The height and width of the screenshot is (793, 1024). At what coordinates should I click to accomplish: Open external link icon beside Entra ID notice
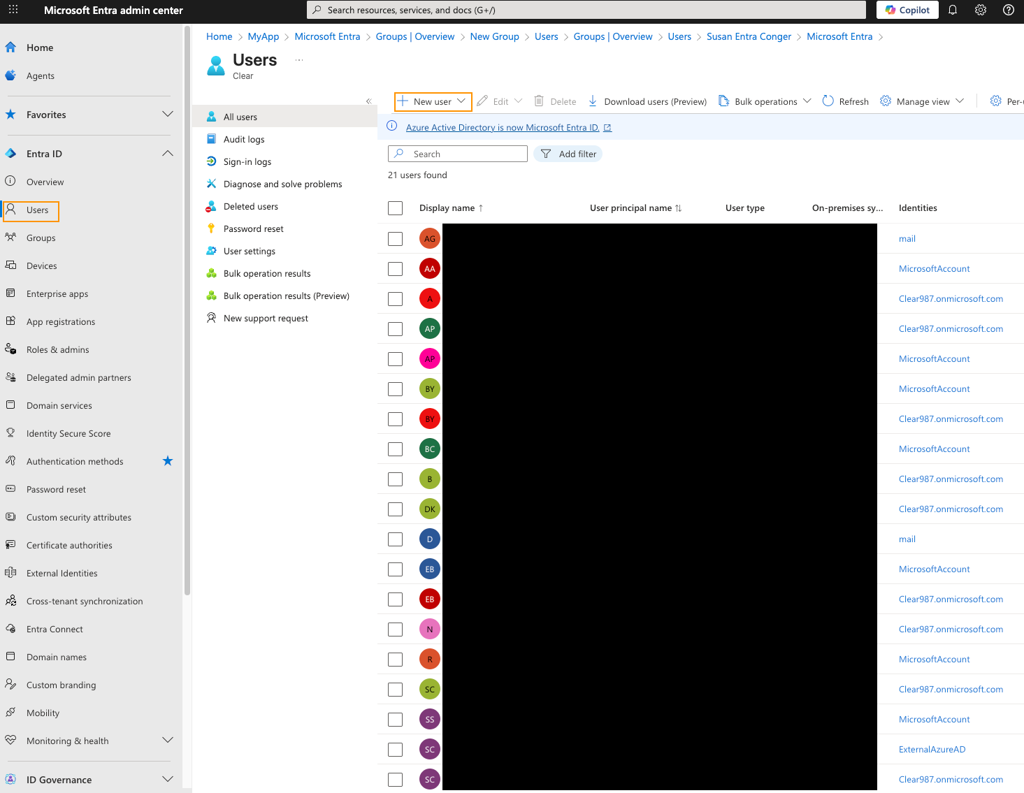(x=607, y=127)
